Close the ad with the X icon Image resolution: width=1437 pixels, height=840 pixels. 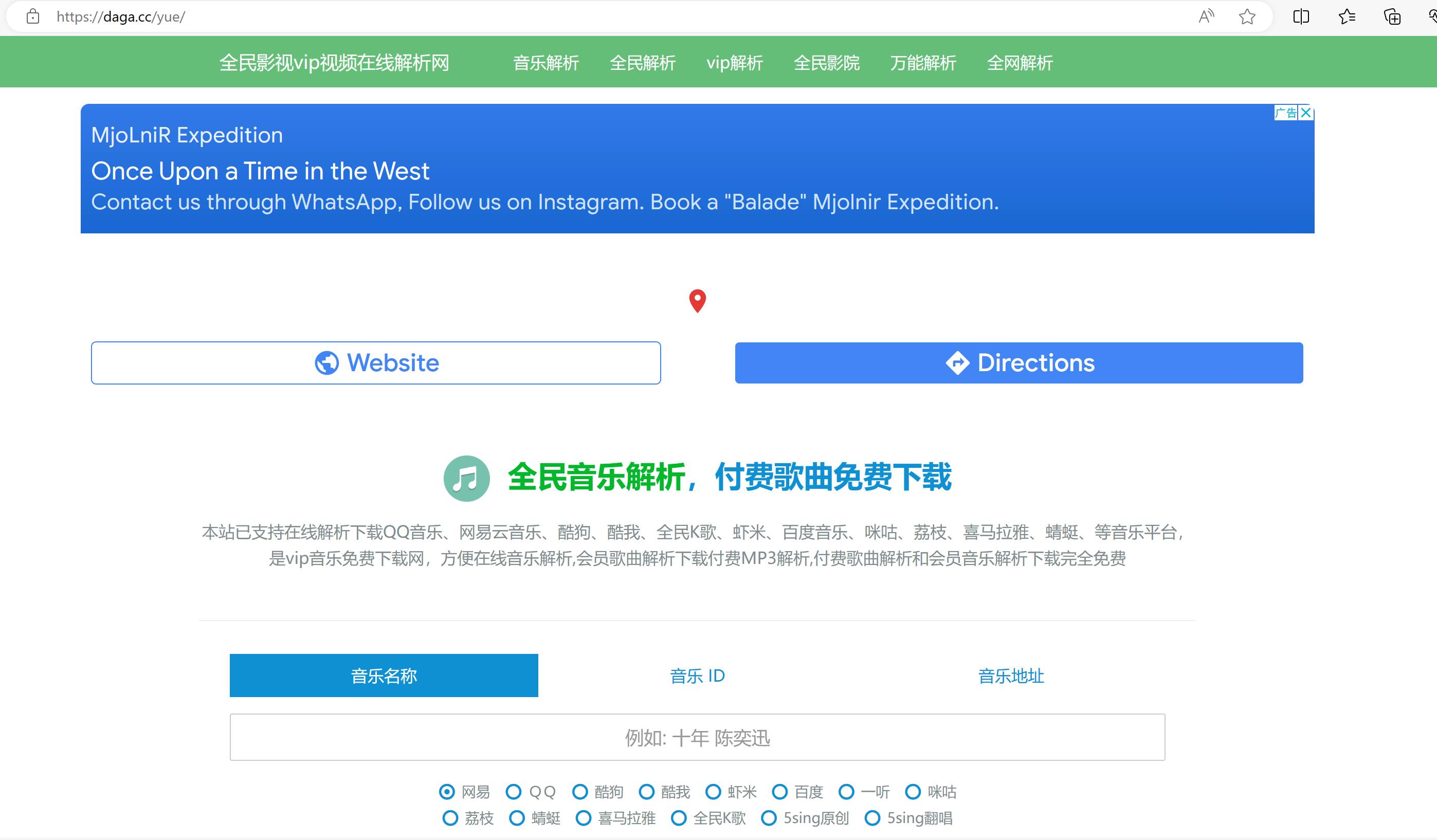point(1306,113)
